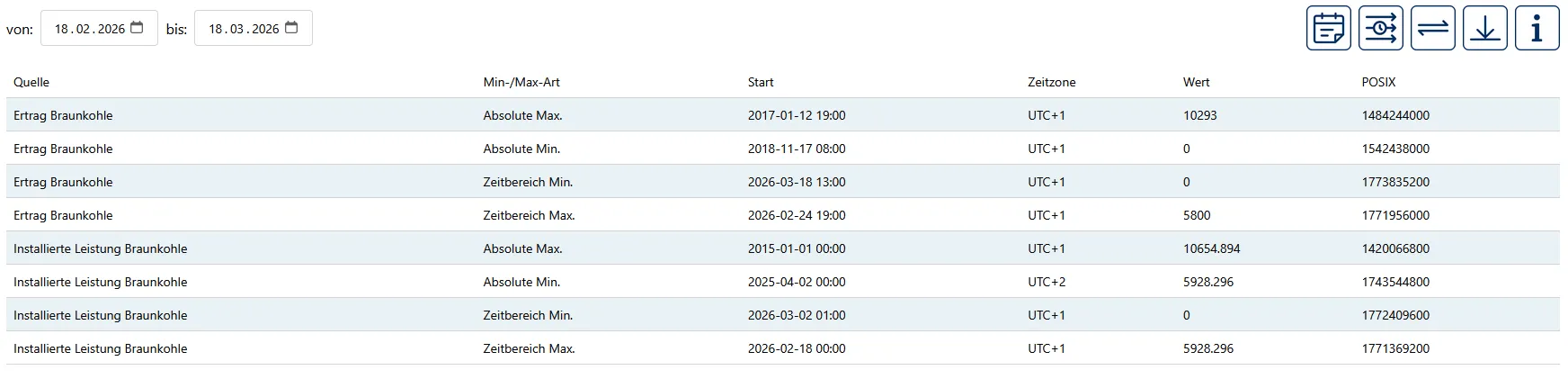Click the POSIX column header
Screen dimensions: 1568x379
(x=1378, y=82)
